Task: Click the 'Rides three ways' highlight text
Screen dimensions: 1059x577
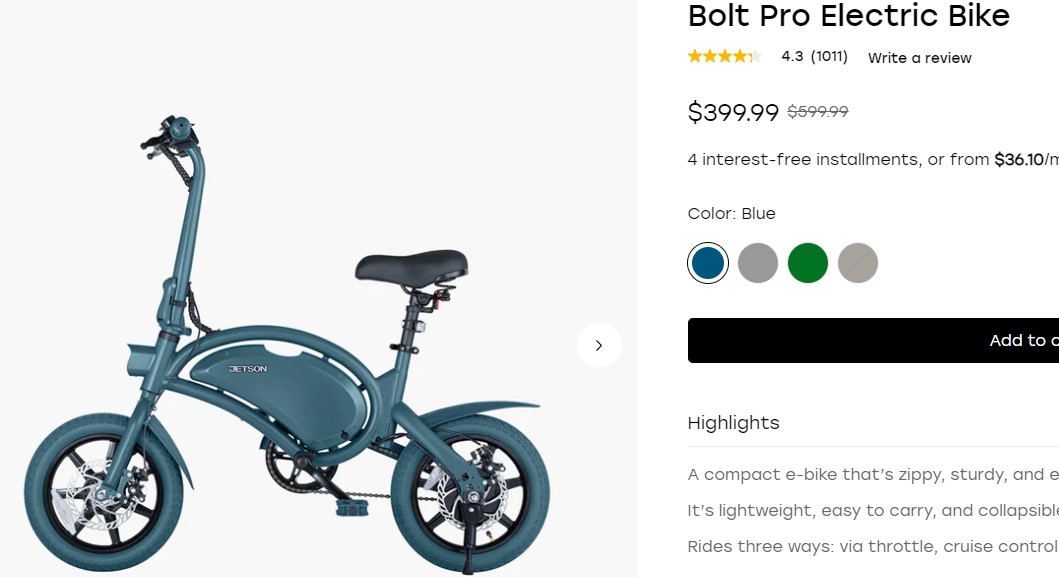Action: point(872,546)
